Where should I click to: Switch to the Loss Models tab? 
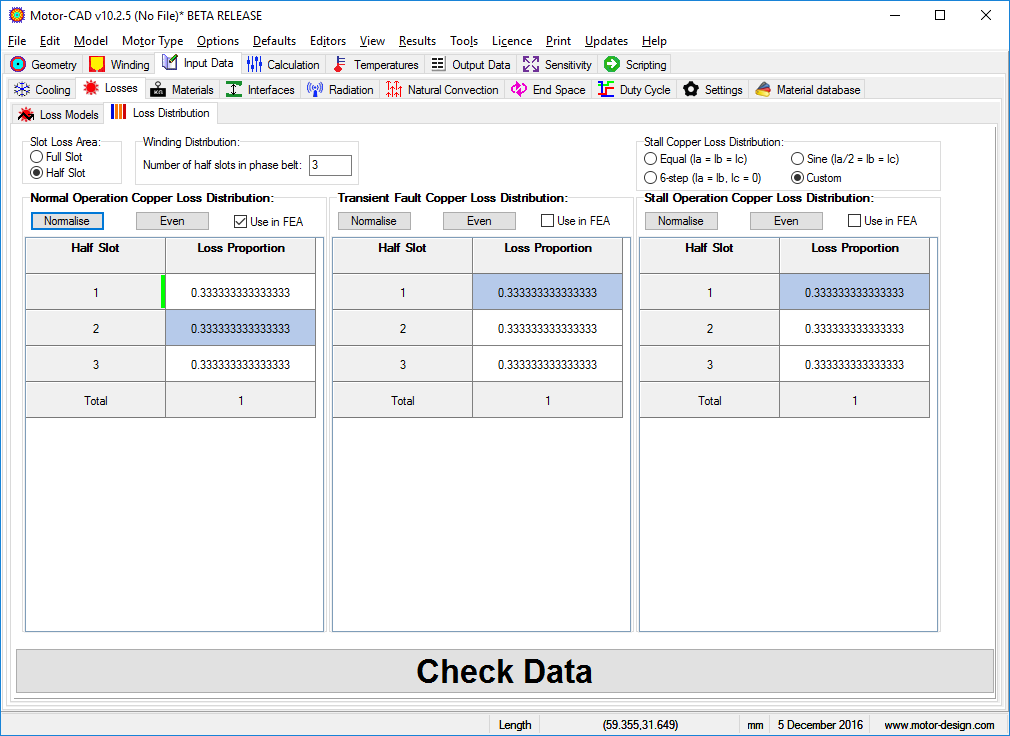(x=58, y=115)
